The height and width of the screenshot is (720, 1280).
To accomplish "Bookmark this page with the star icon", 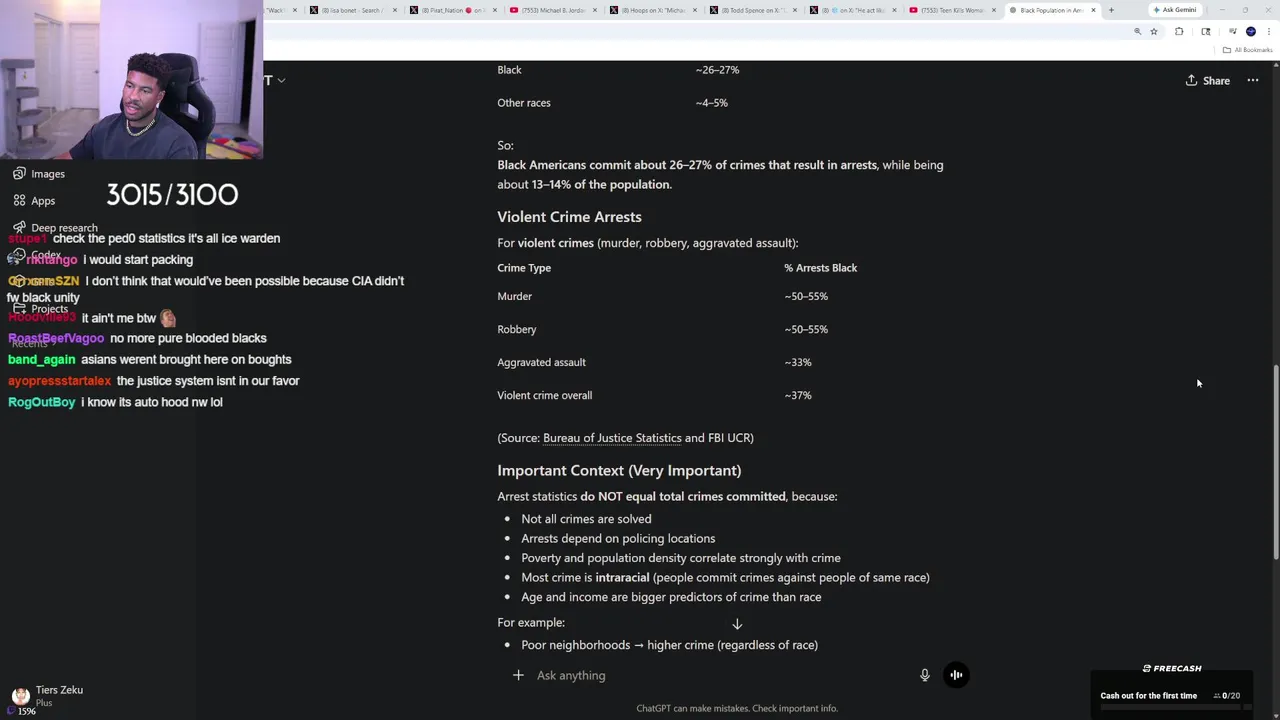I will tap(1154, 32).
